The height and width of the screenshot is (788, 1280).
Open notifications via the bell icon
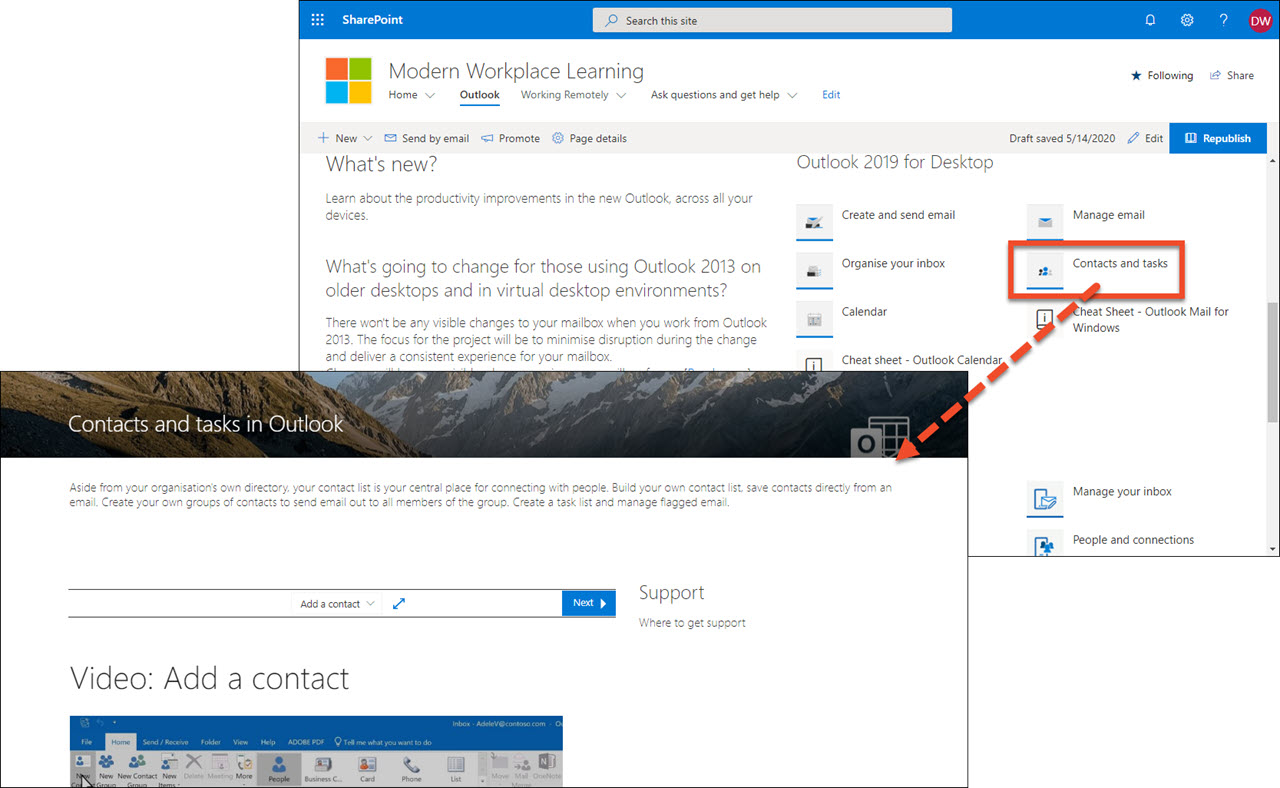(1150, 19)
